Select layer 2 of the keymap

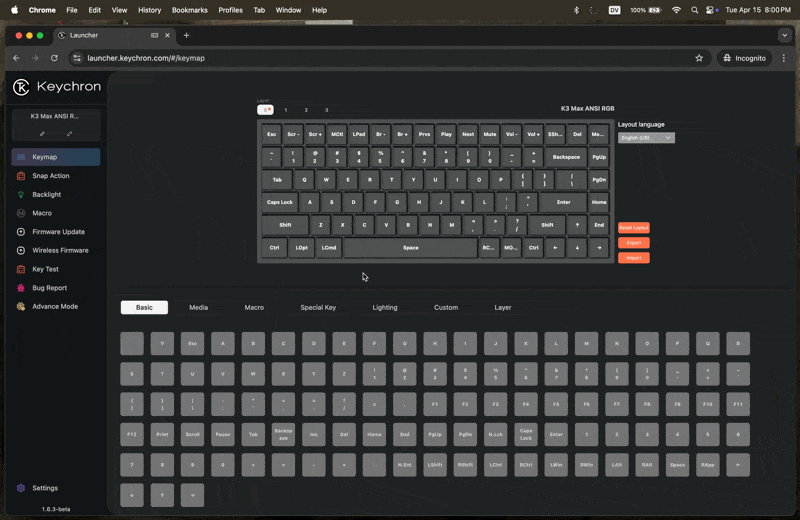[306, 110]
